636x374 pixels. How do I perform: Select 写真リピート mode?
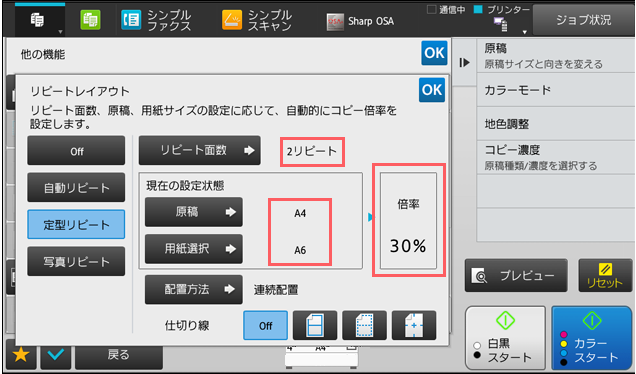click(x=76, y=262)
